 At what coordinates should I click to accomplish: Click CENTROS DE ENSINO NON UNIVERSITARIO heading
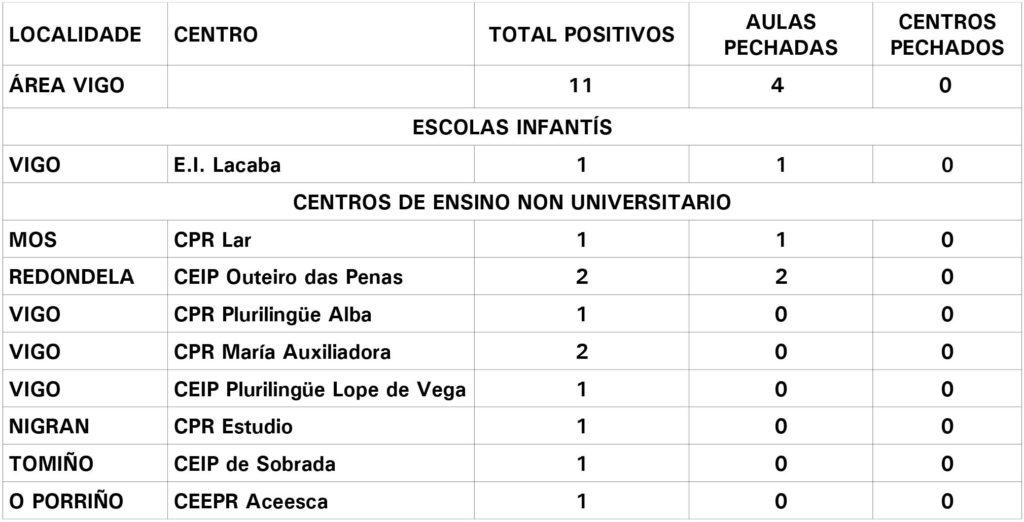(512, 202)
